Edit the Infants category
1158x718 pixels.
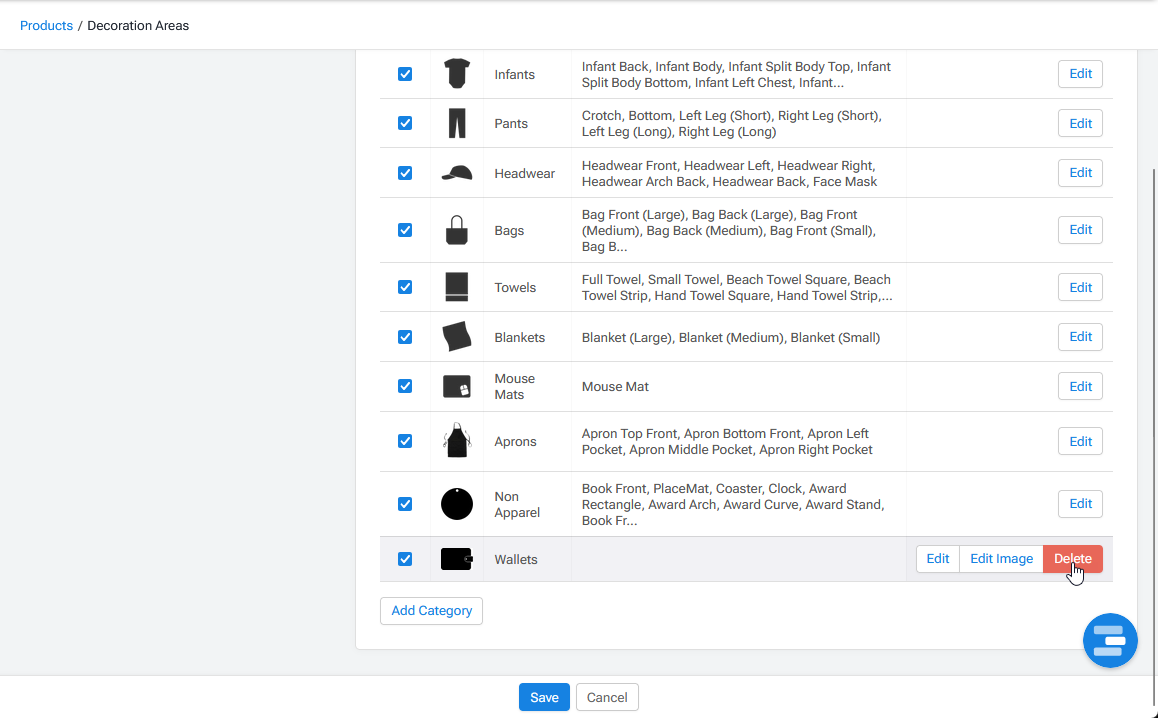coord(1080,74)
